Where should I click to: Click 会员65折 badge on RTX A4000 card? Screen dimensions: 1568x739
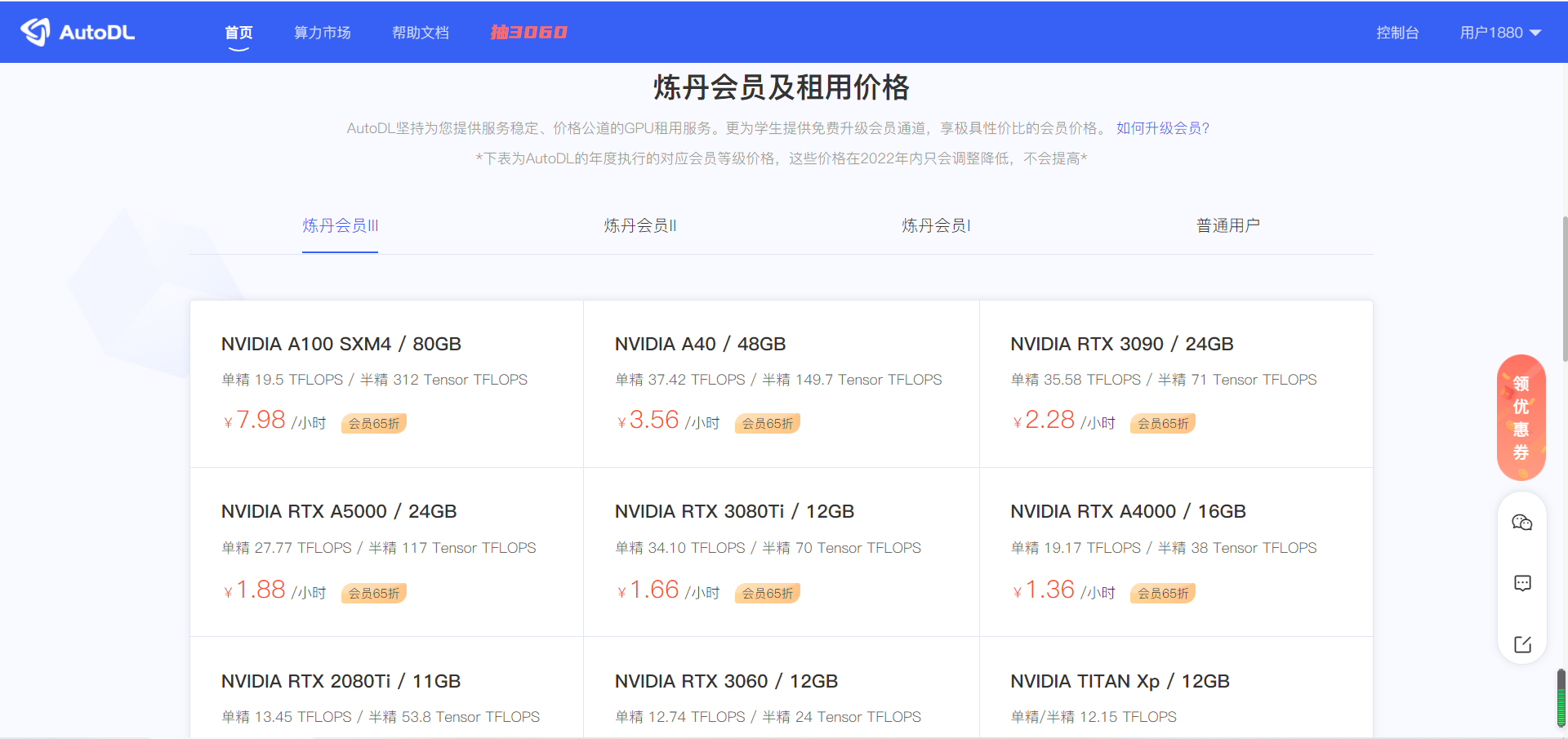click(x=1163, y=593)
